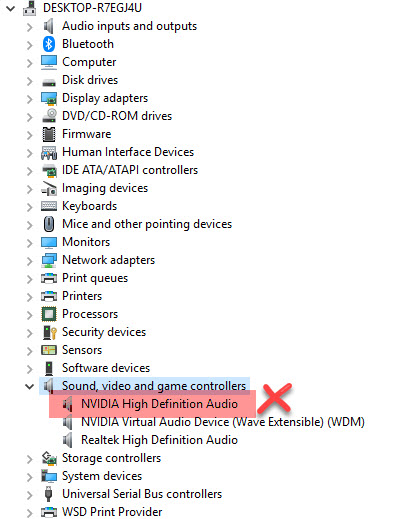Expand the Network adapters category

pyautogui.click(x=29, y=261)
